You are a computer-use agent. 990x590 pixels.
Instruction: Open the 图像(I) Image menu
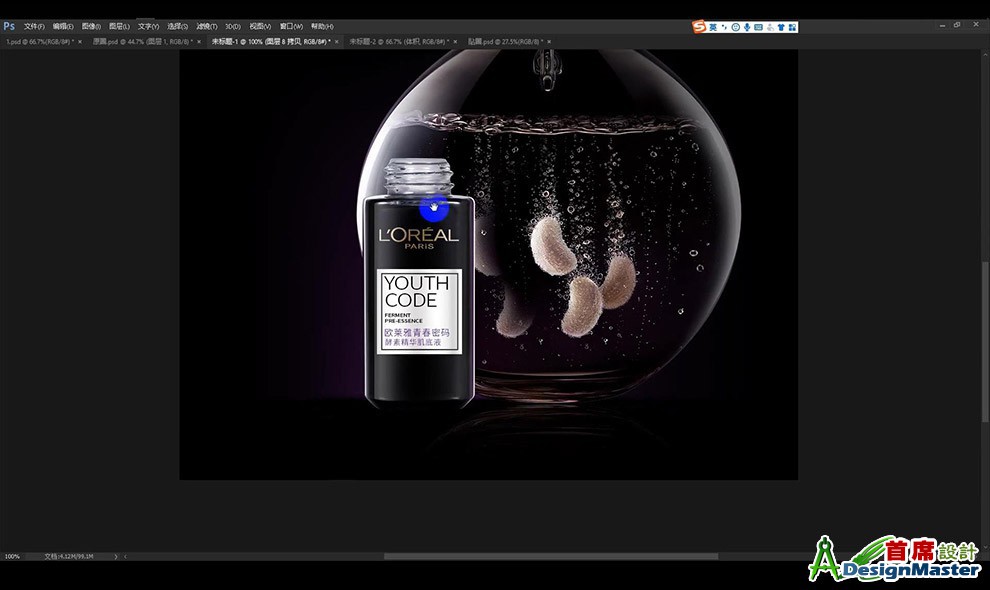point(92,27)
